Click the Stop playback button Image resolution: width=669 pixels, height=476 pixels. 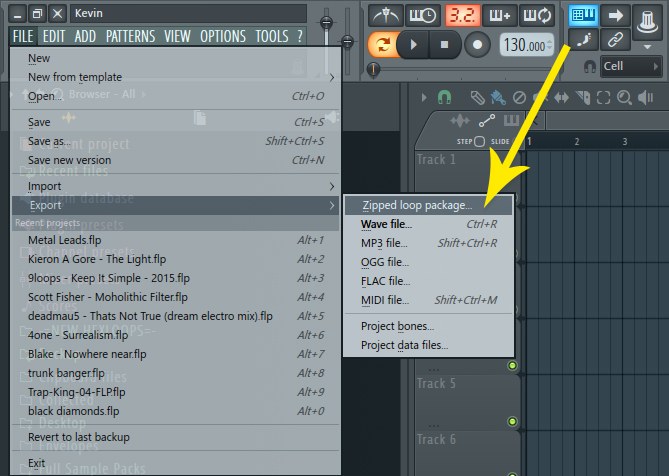pos(444,45)
